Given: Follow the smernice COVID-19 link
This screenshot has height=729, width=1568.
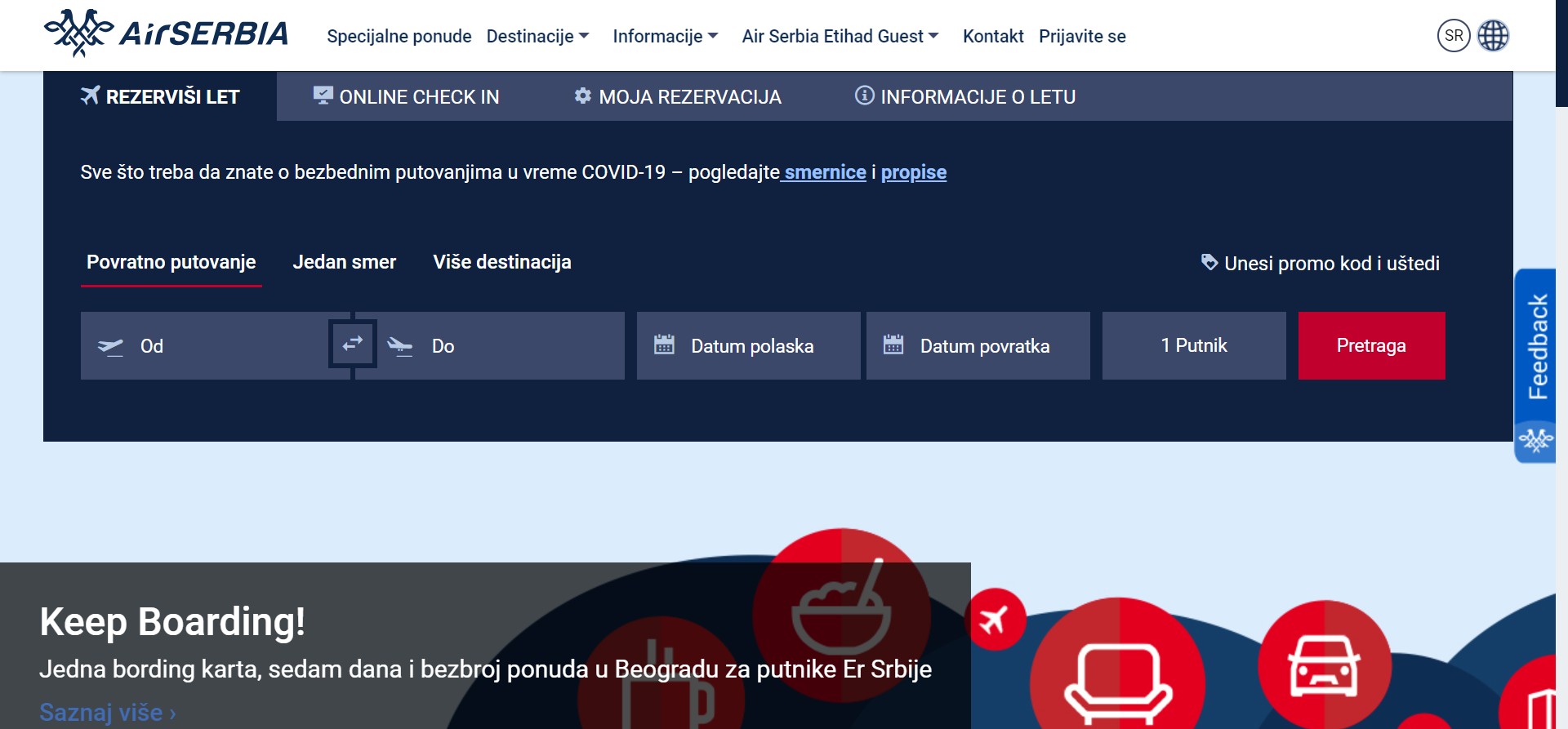Looking at the screenshot, I should (824, 172).
